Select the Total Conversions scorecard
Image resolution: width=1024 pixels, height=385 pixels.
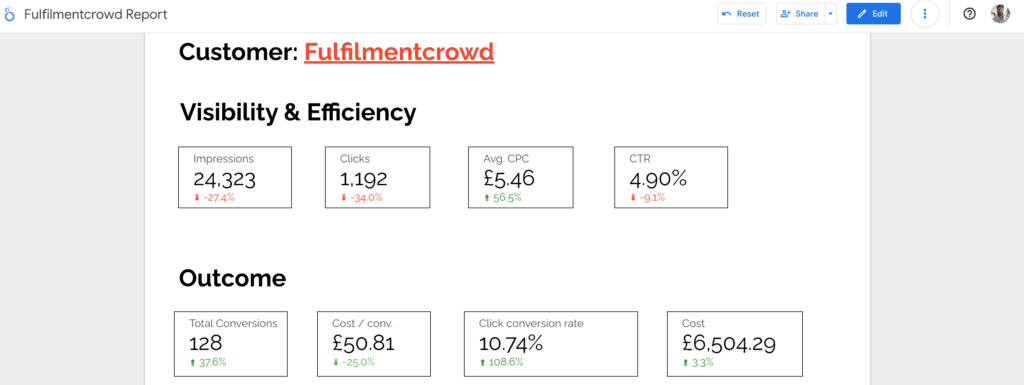click(231, 344)
